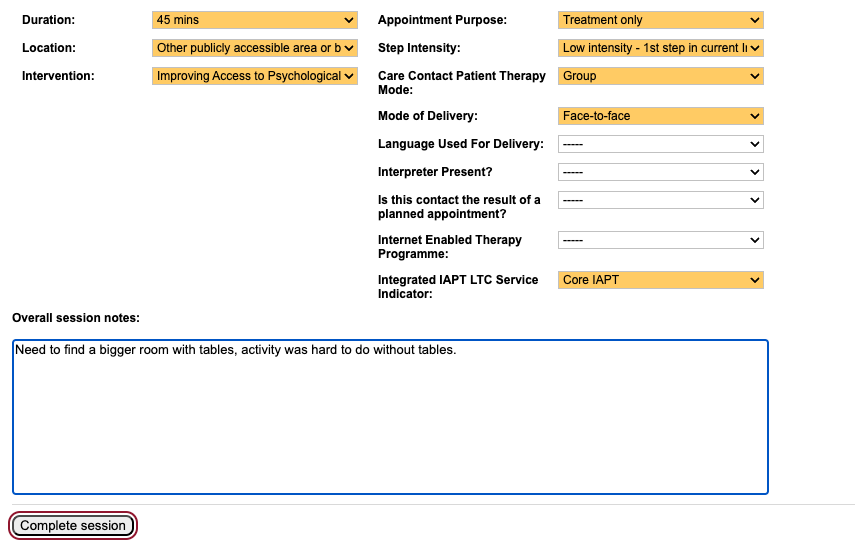
Task: Open the Appointment Purpose dropdown
Action: pos(660,20)
